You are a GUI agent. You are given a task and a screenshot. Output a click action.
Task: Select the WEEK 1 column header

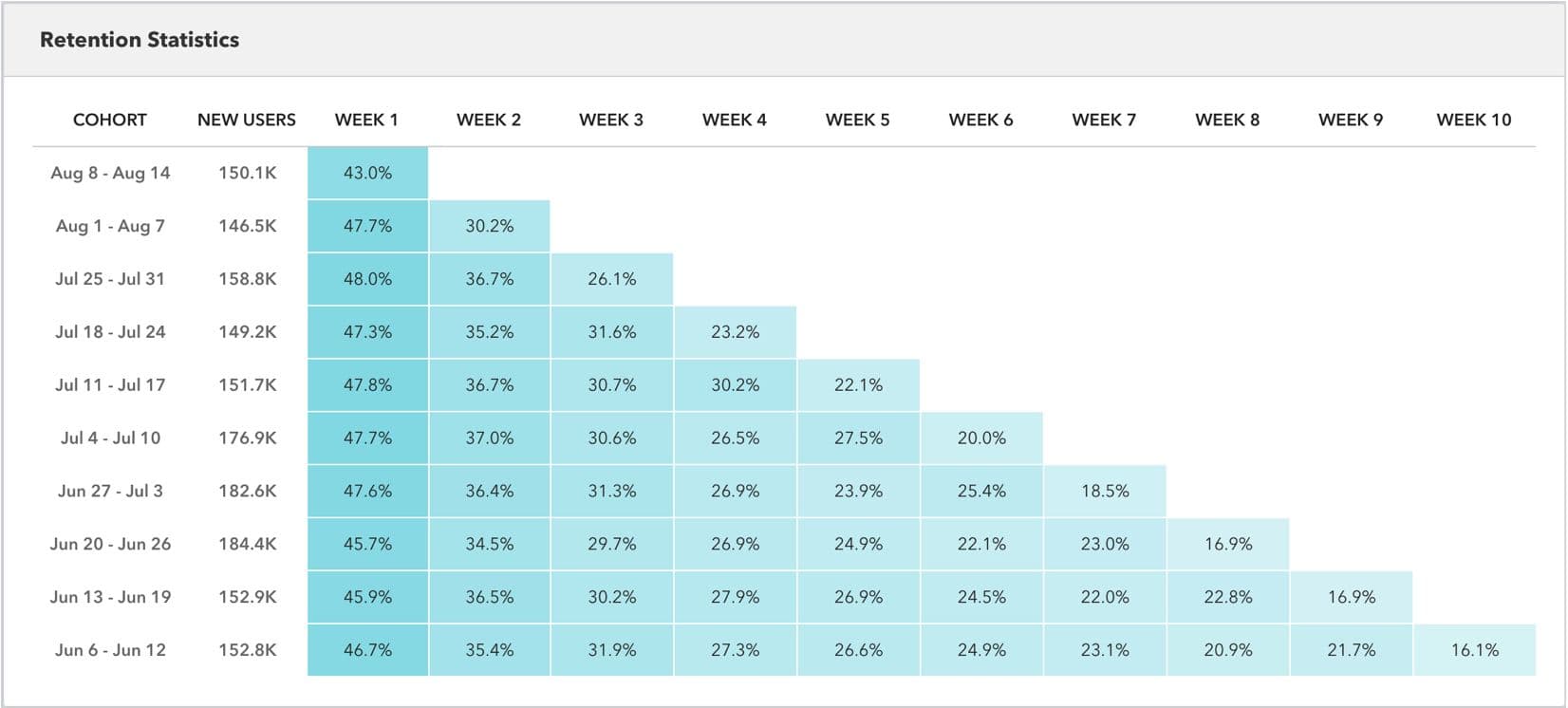click(x=366, y=120)
